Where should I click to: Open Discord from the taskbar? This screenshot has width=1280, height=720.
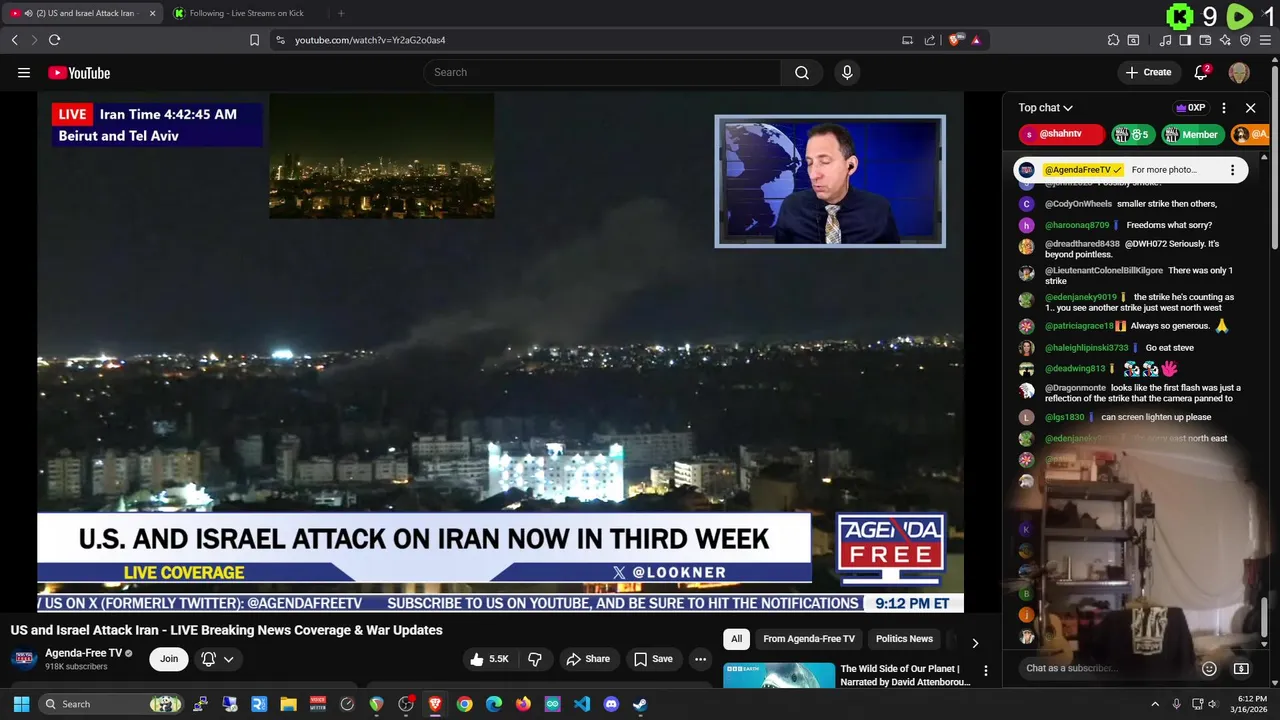pos(611,704)
